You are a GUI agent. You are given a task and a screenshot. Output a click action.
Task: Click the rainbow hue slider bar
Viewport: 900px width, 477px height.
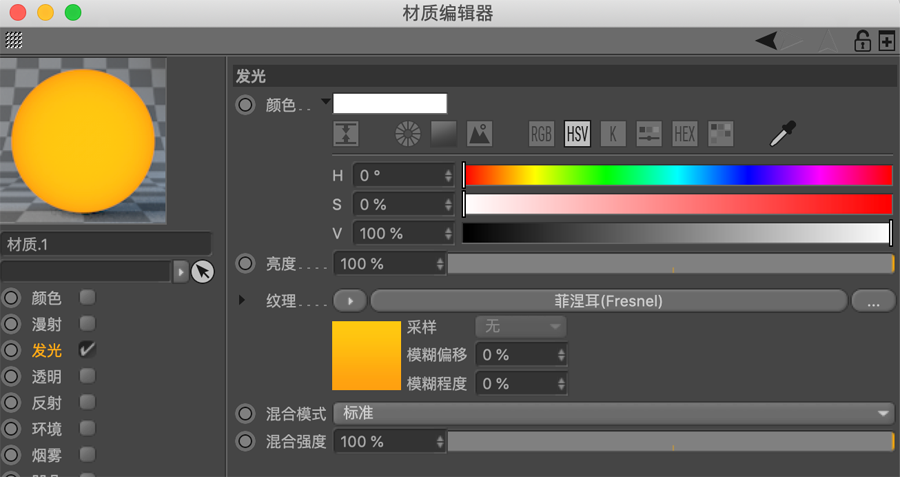pyautogui.click(x=677, y=175)
